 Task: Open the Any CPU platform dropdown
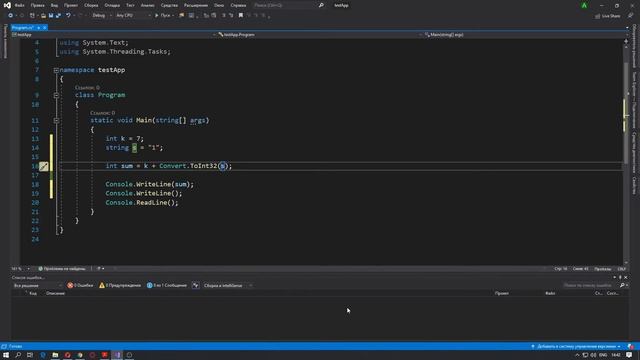[x=133, y=16]
